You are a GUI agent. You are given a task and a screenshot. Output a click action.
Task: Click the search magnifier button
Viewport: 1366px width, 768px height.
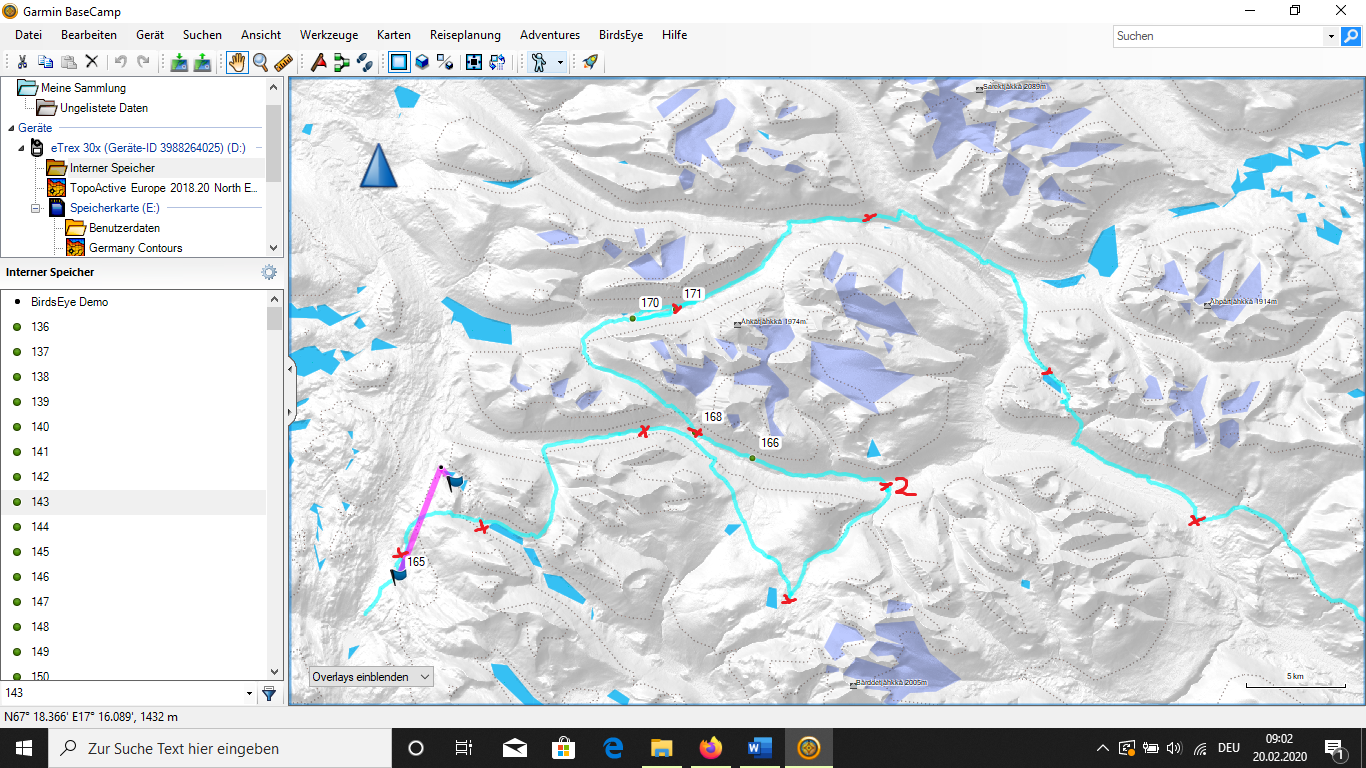pyautogui.click(x=1351, y=36)
